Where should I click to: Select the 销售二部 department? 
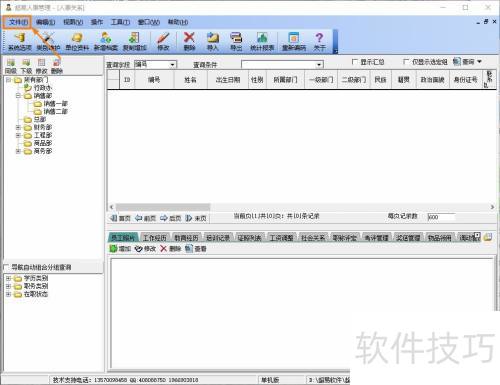56,112
